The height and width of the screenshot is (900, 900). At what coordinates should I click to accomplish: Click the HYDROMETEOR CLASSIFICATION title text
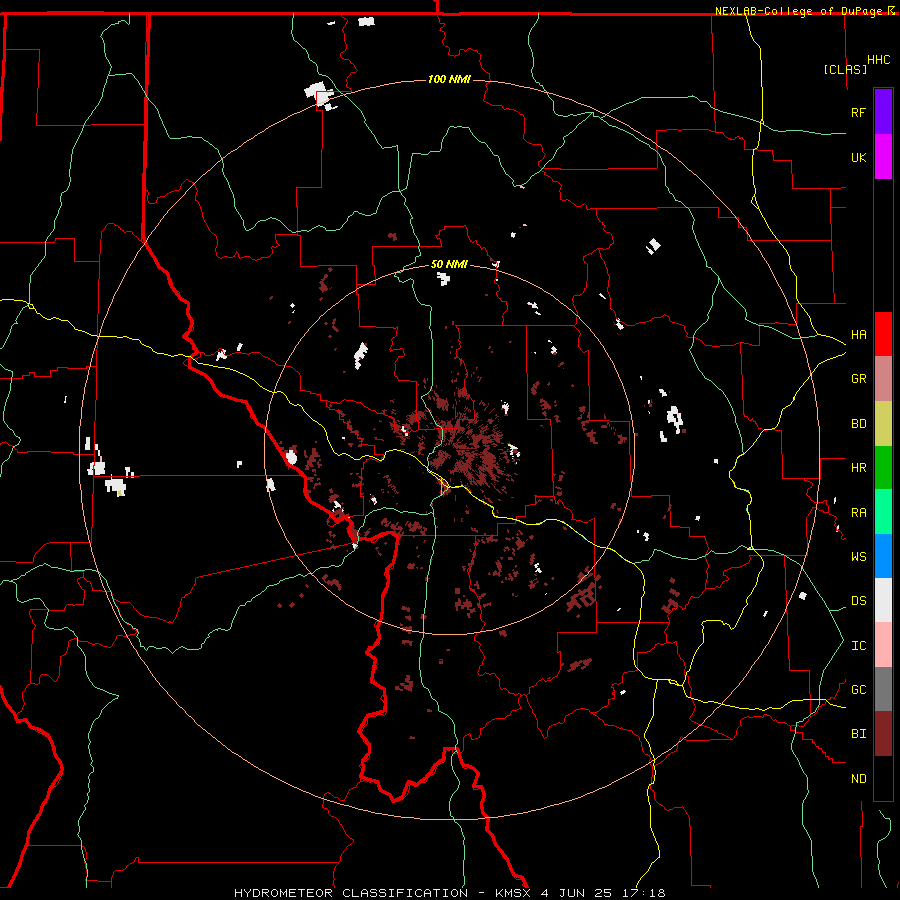(351, 893)
